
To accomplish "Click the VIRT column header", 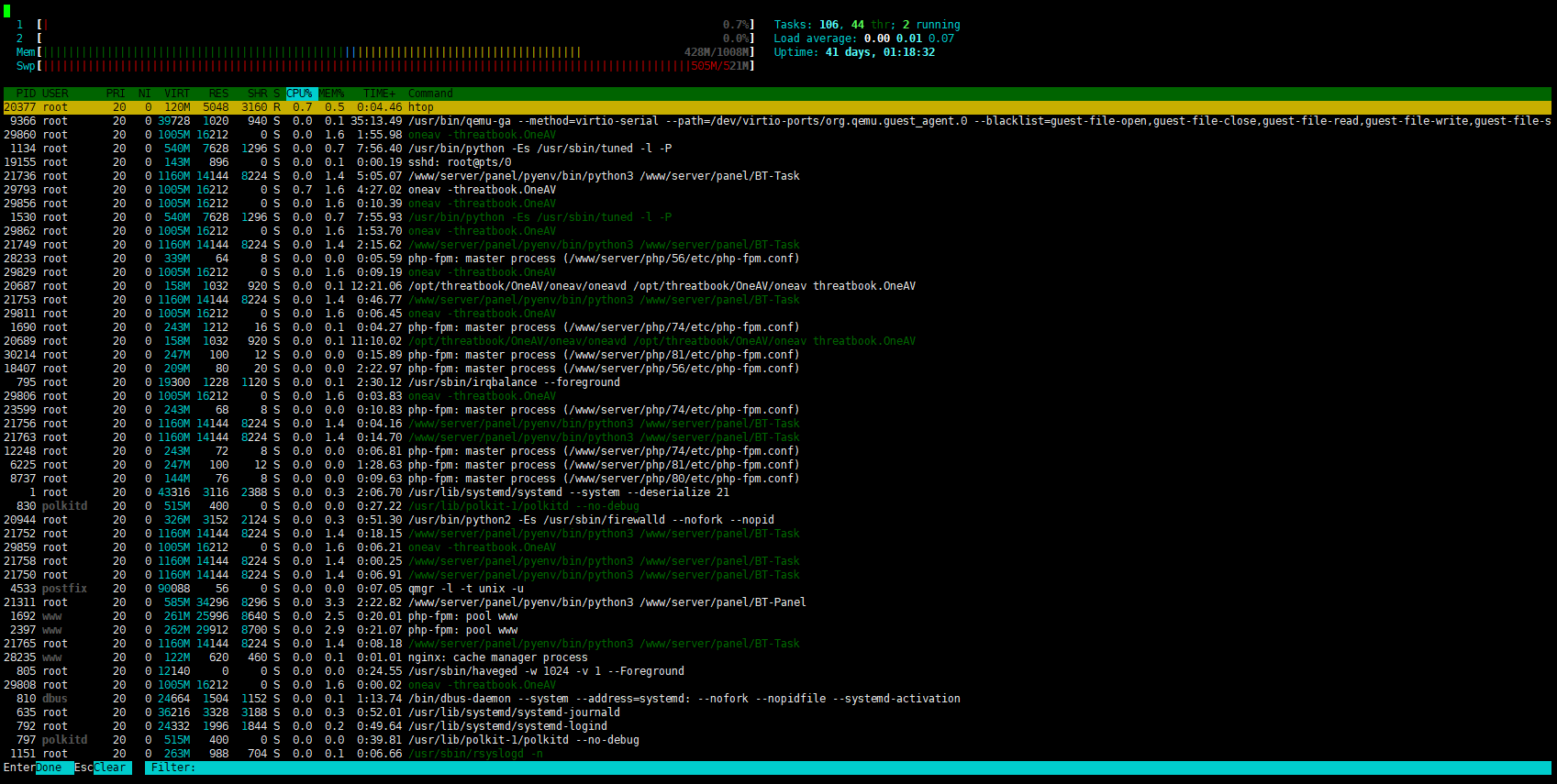I will [x=177, y=94].
